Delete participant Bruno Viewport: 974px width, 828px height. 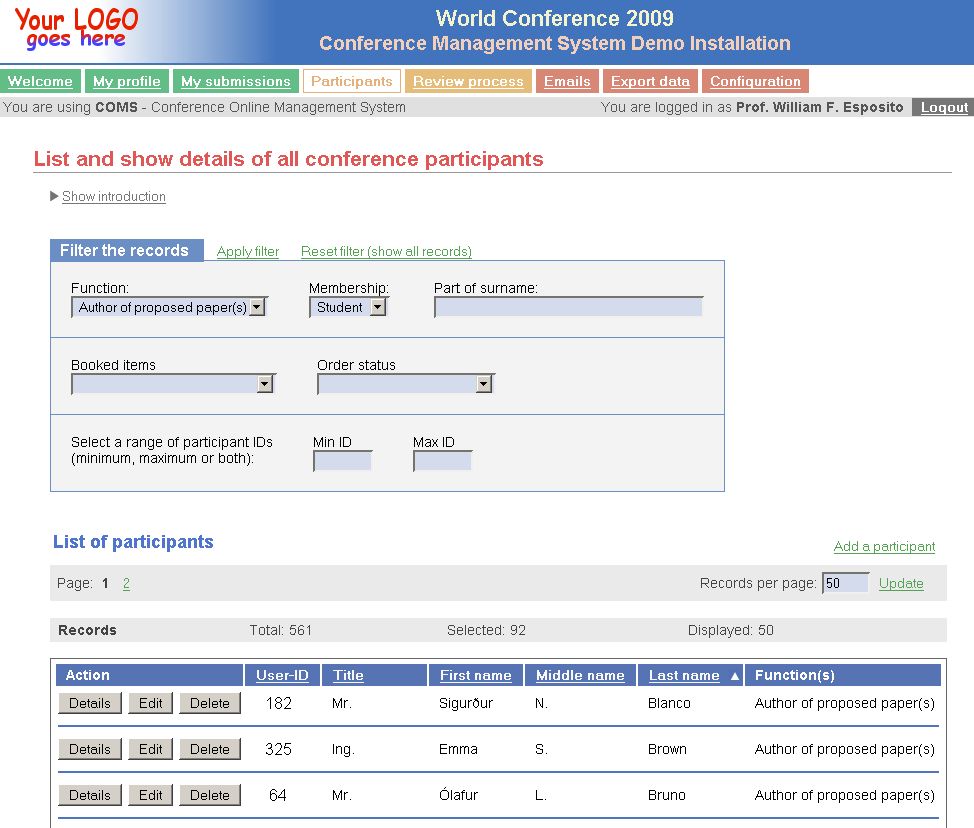(210, 795)
